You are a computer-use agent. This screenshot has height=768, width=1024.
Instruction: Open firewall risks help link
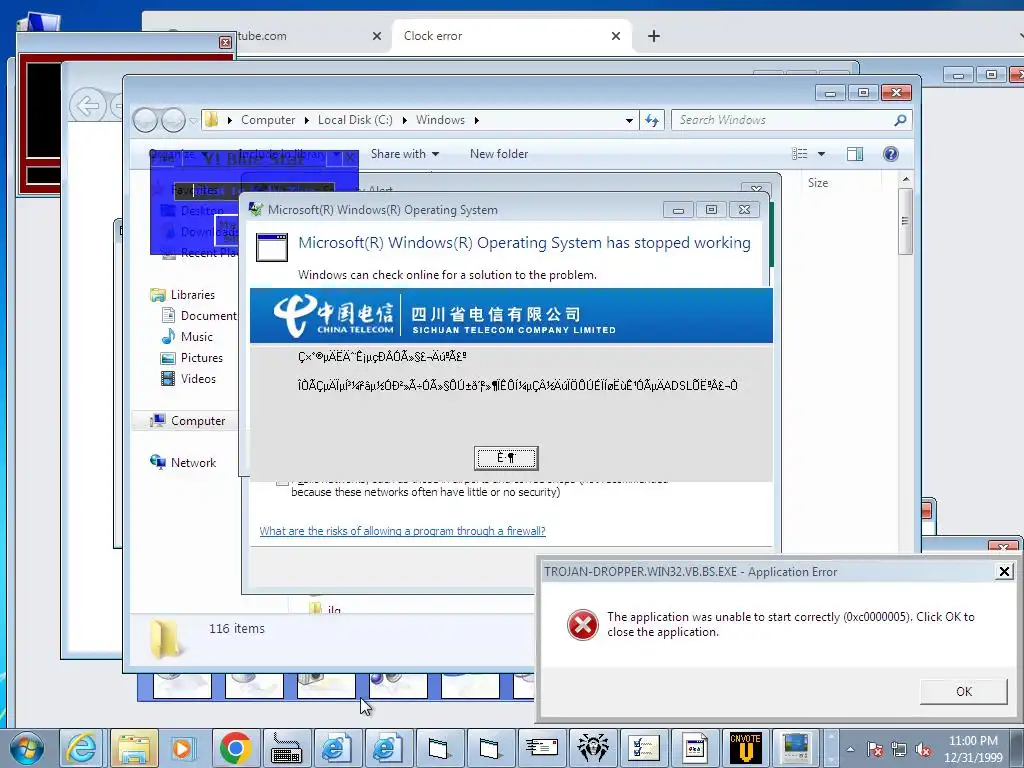click(402, 531)
